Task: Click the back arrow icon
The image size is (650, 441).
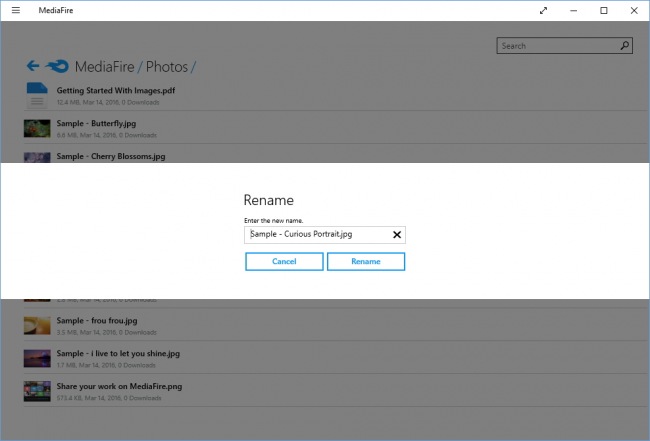Action: pyautogui.click(x=33, y=65)
